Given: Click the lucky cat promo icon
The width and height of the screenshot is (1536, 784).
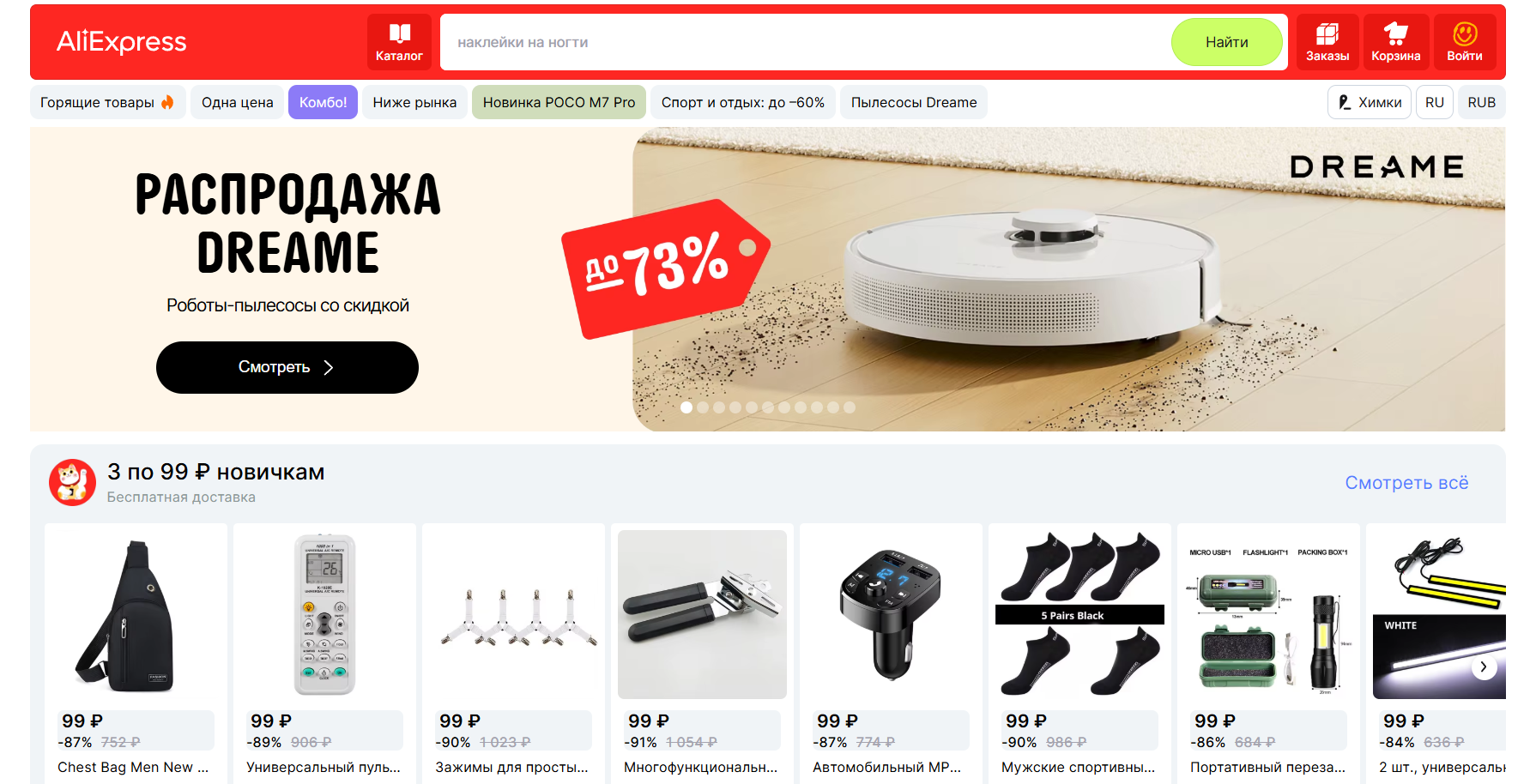Looking at the screenshot, I should pyautogui.click(x=72, y=482).
